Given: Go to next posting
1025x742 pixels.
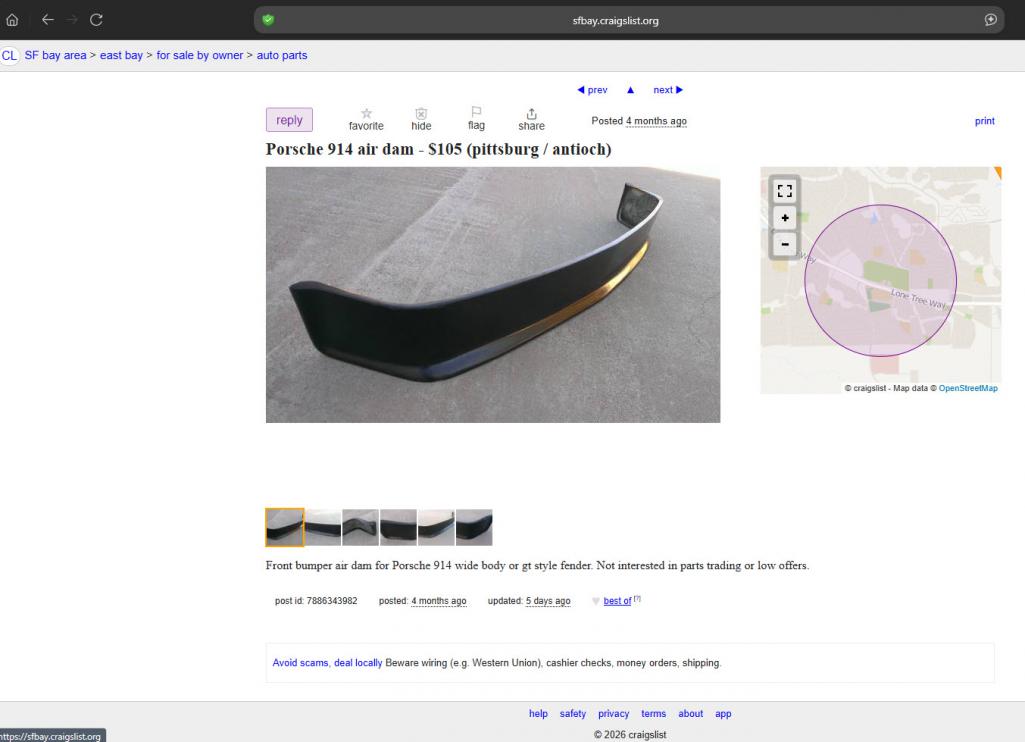Looking at the screenshot, I should click(667, 90).
